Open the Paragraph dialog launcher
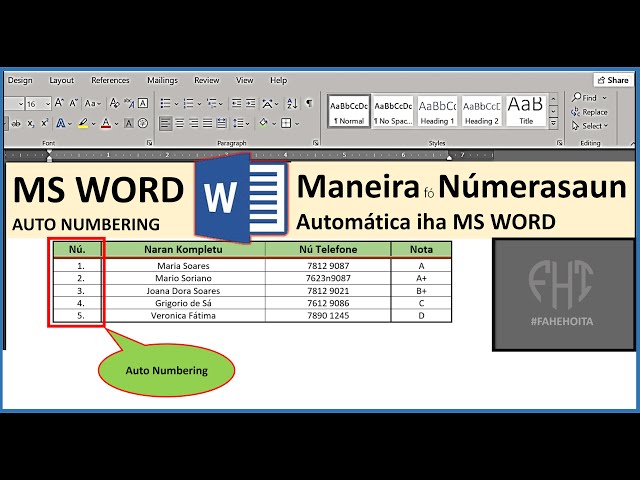 [316, 143]
